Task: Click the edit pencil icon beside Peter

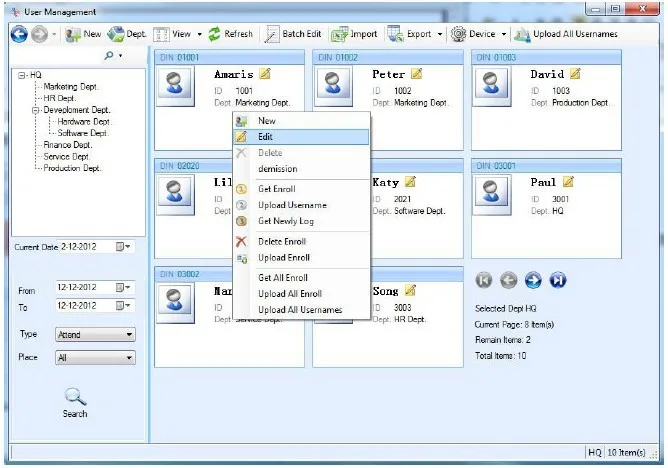Action: pos(416,74)
